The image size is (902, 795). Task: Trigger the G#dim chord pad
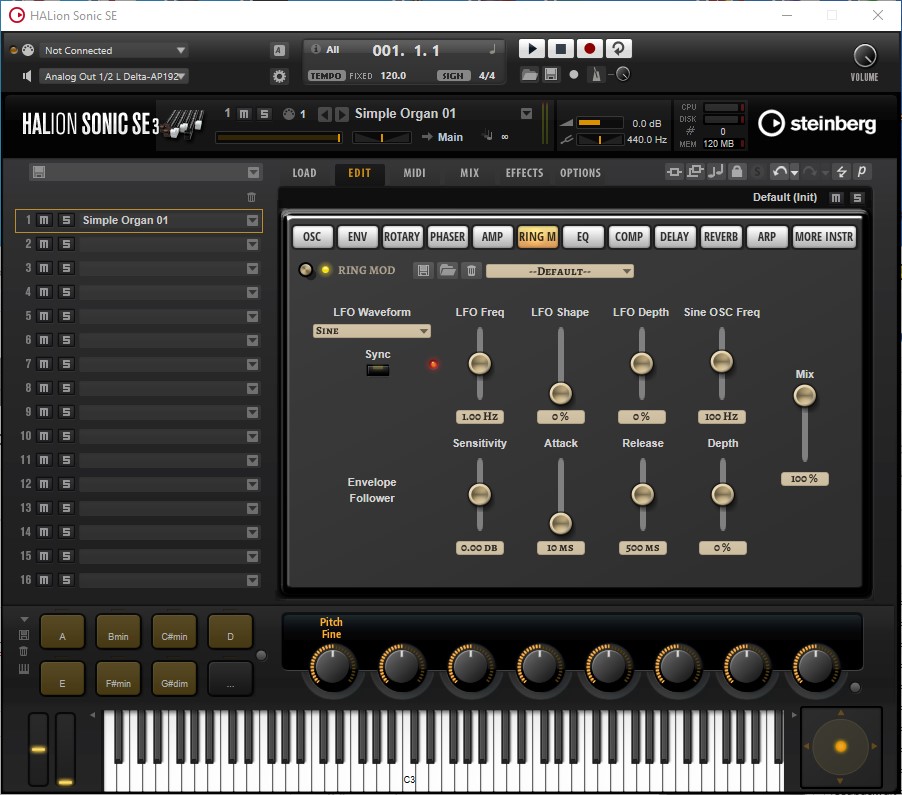[174, 679]
